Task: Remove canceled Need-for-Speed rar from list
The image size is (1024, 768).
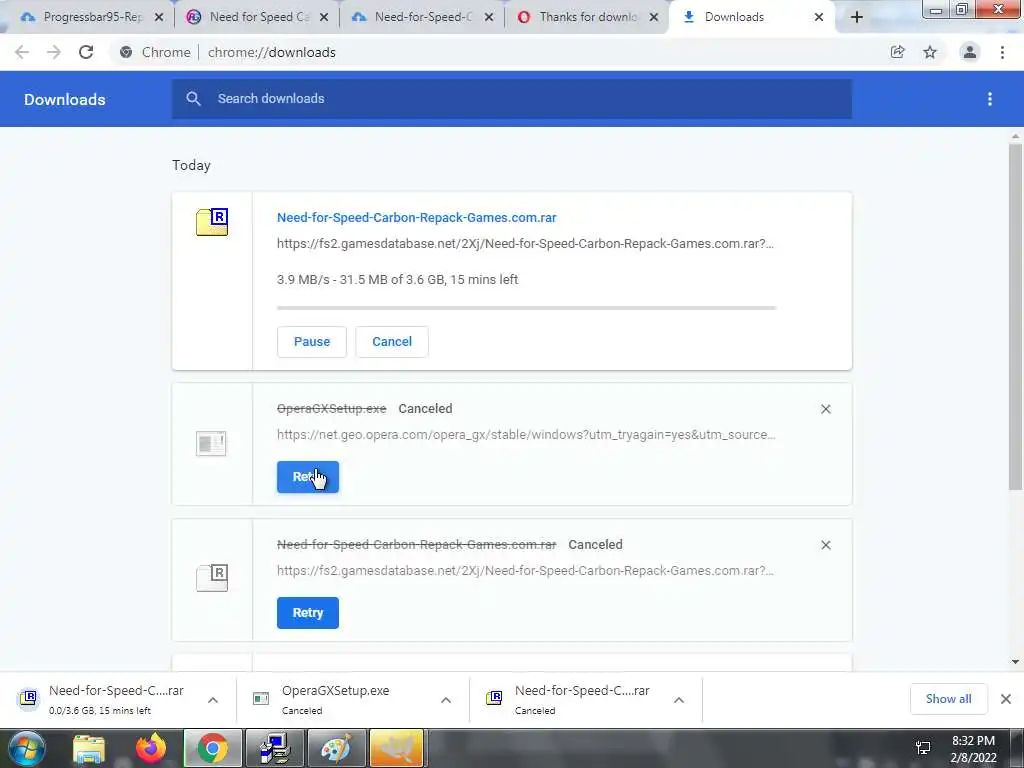Action: click(825, 545)
